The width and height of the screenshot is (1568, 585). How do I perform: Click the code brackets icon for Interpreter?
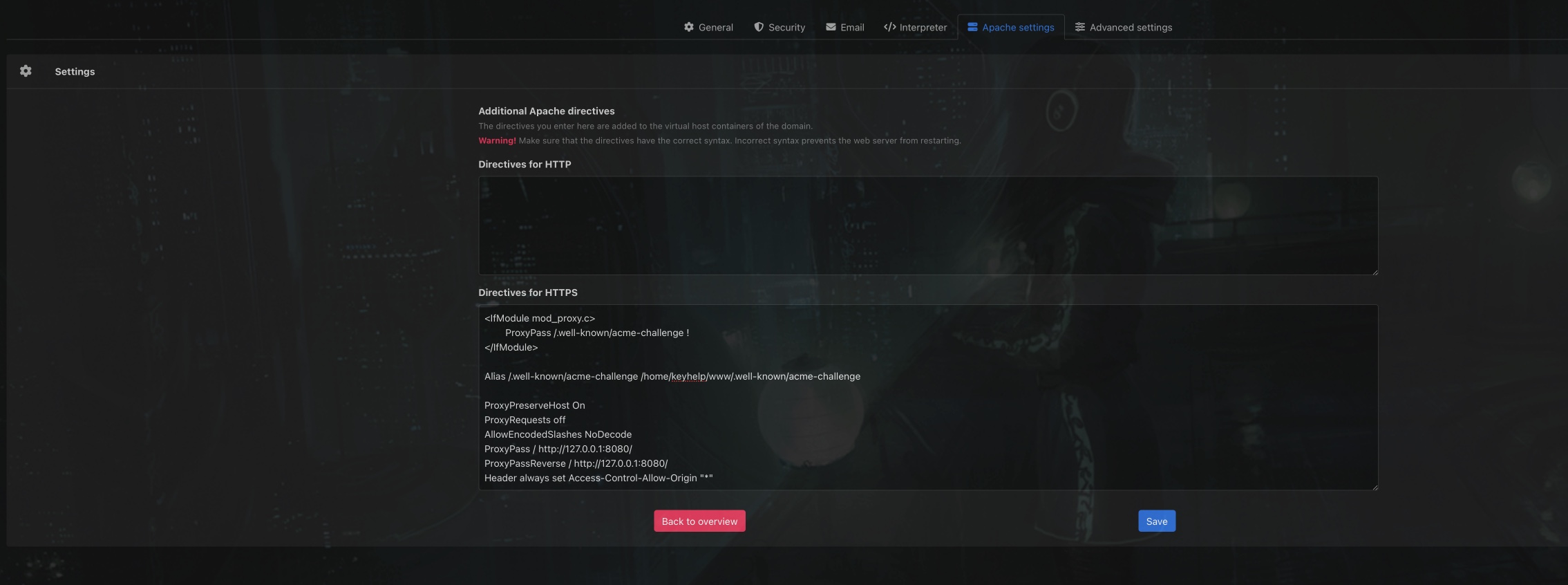889,27
